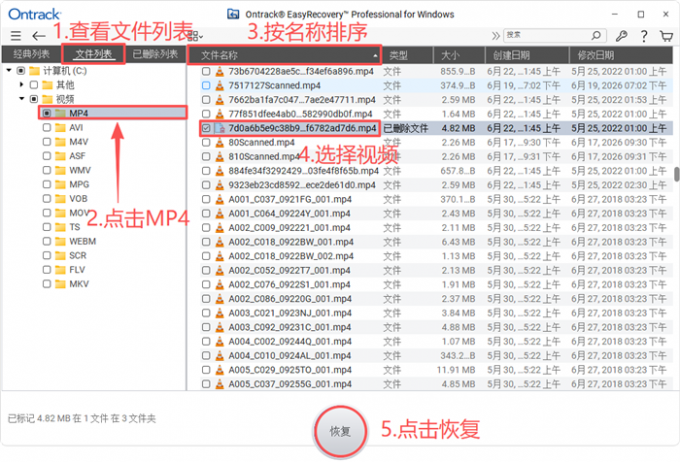This screenshot has width=680, height=462.
Task: Click deleted file icon of 7d0a6b5e9c38b9
Action: click(x=220, y=128)
